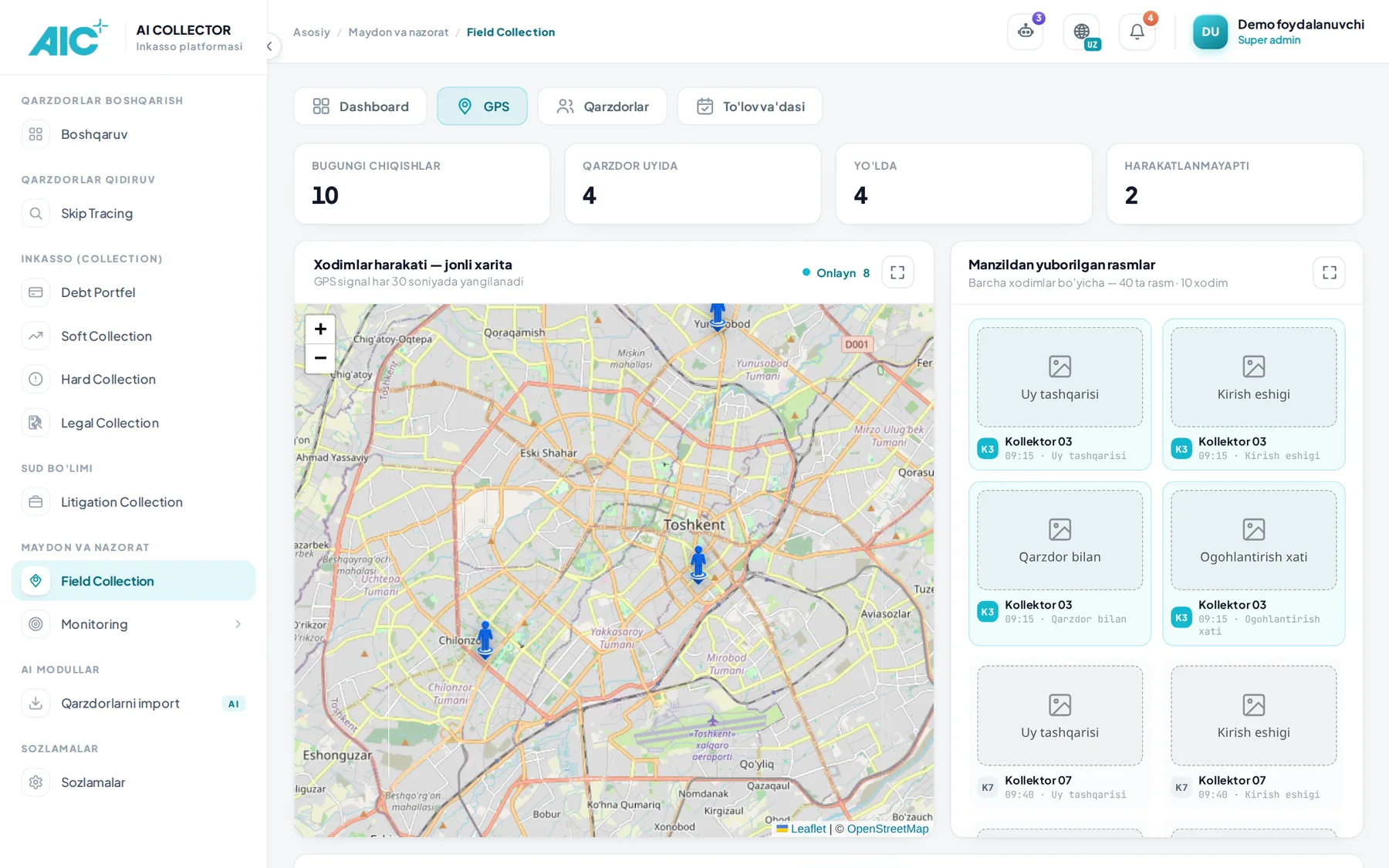Click Asosiy breadcrumb link
Image resolution: width=1389 pixels, height=868 pixels.
311,32
